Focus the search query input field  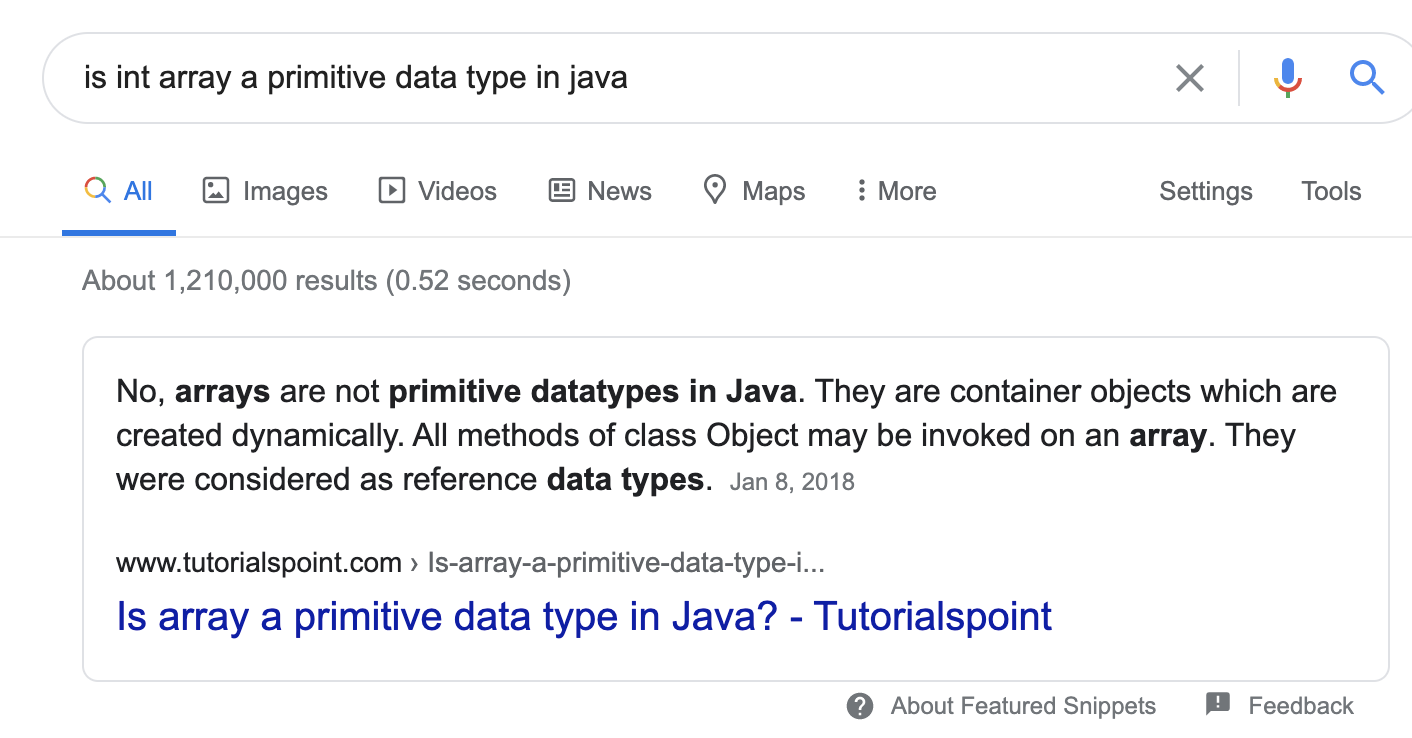click(620, 78)
